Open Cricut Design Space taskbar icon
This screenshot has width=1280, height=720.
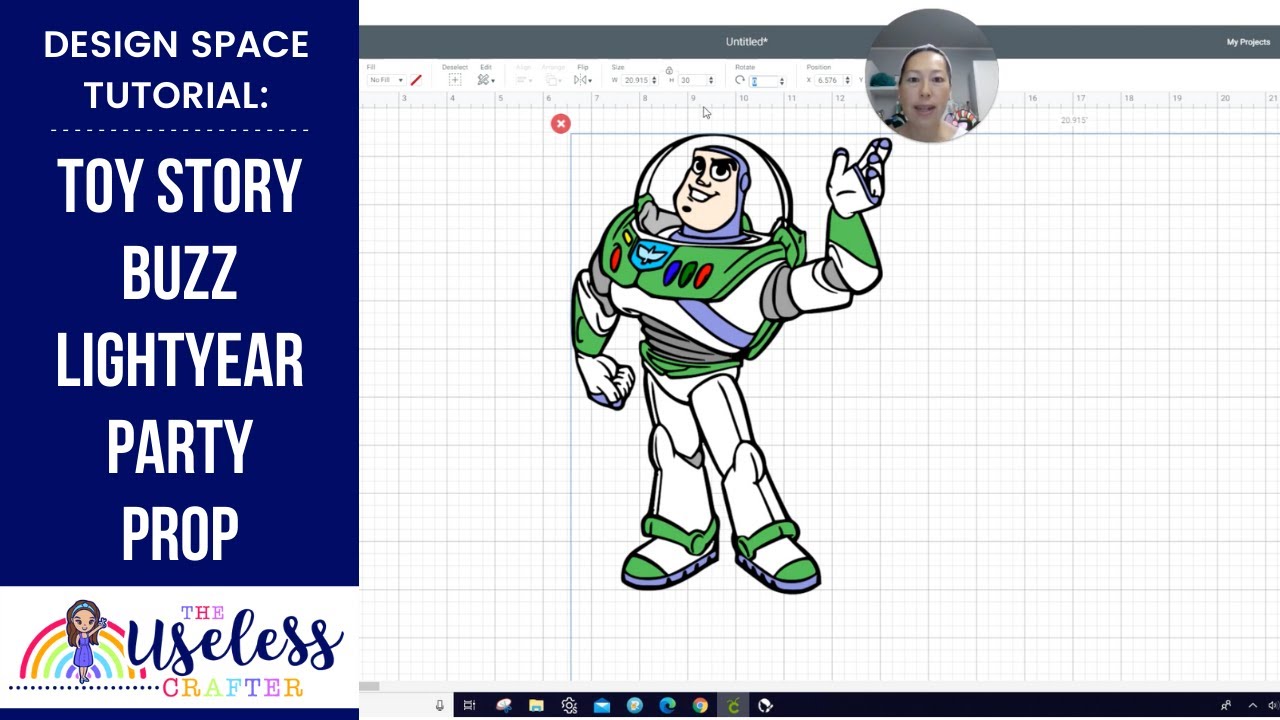[x=733, y=705]
